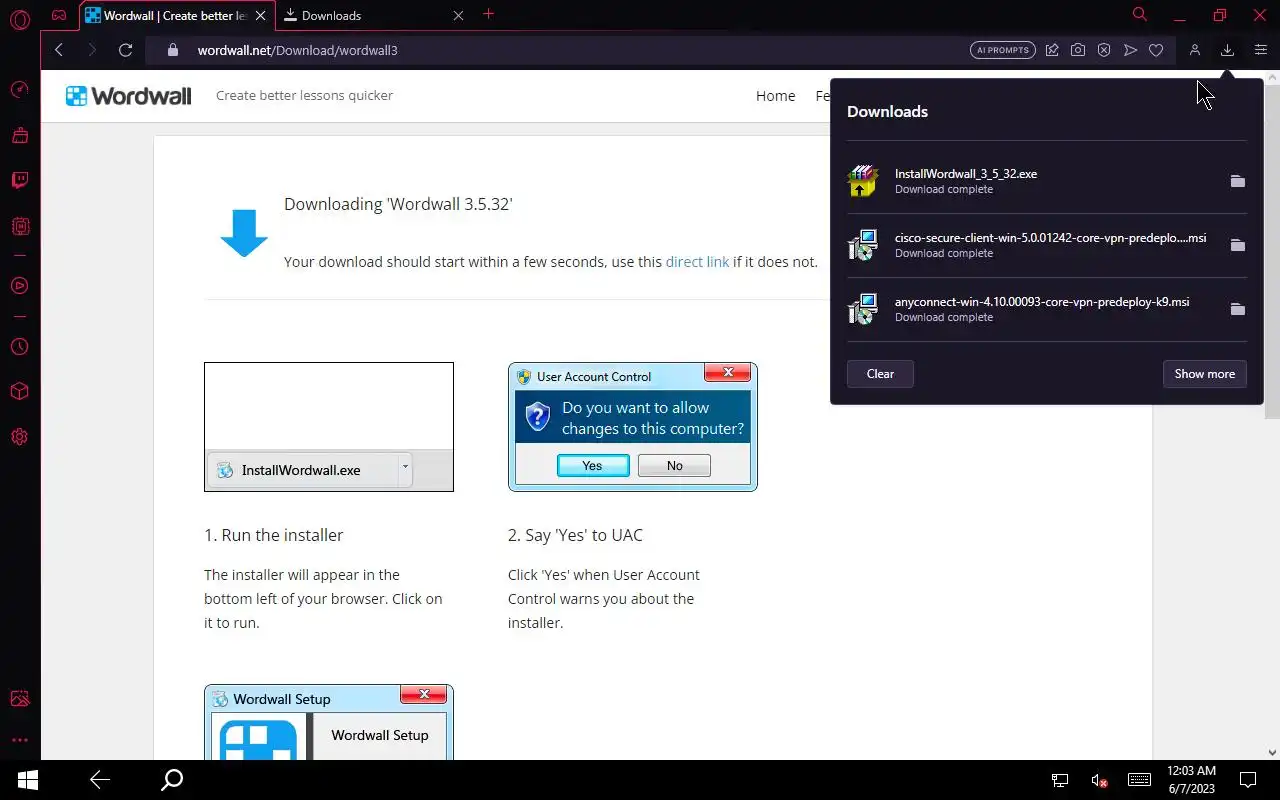Viewport: 1280px width, 800px height.
Task: Open the Windows Start menu
Action: tap(27, 780)
